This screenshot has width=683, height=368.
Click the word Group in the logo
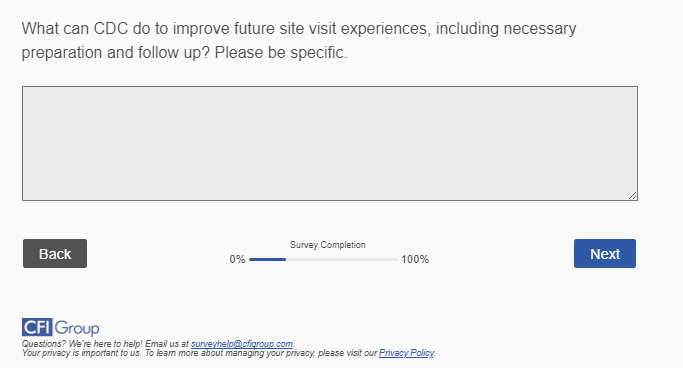click(77, 328)
